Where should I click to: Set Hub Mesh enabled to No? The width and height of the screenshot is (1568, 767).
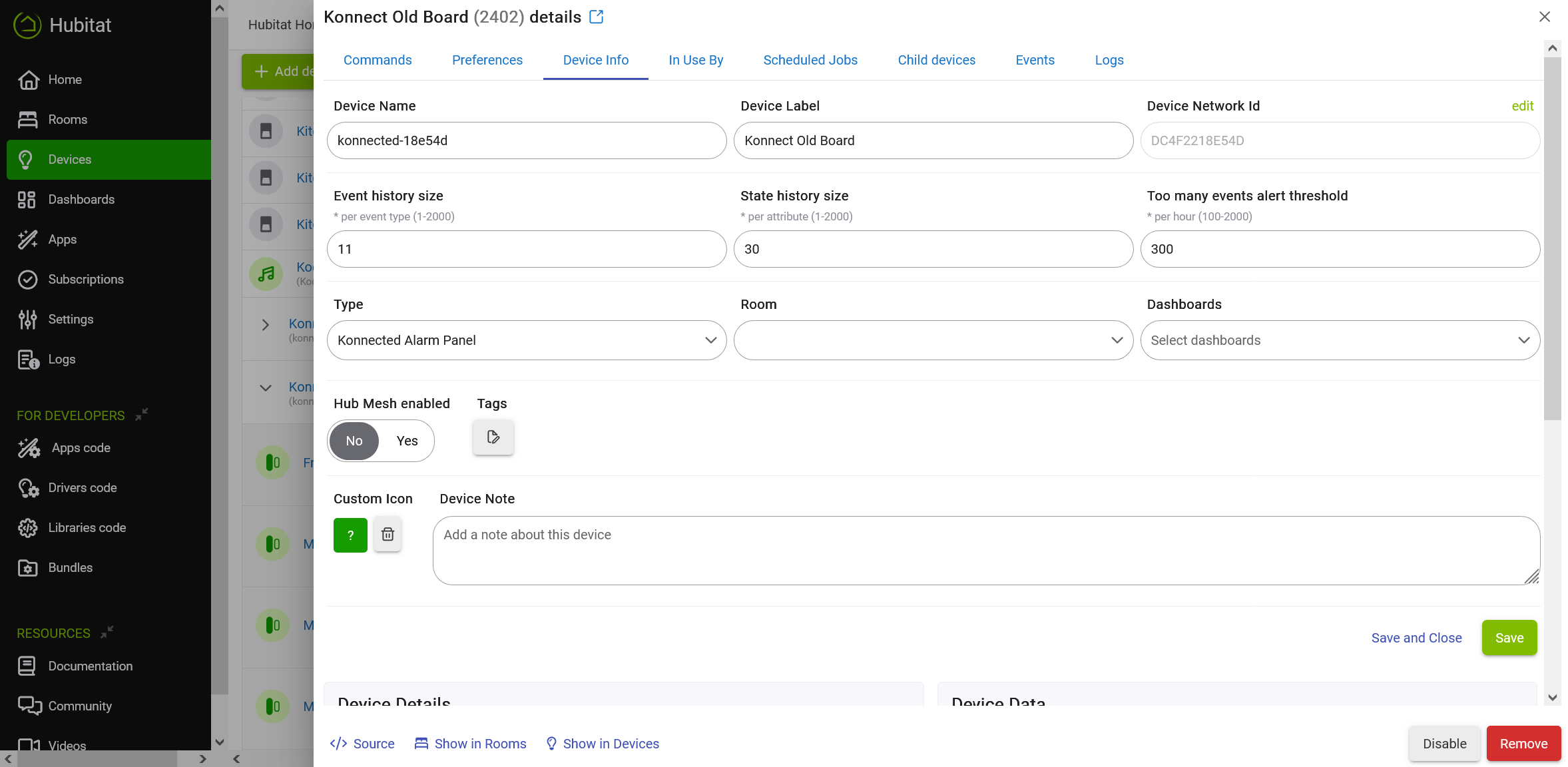pyautogui.click(x=354, y=441)
